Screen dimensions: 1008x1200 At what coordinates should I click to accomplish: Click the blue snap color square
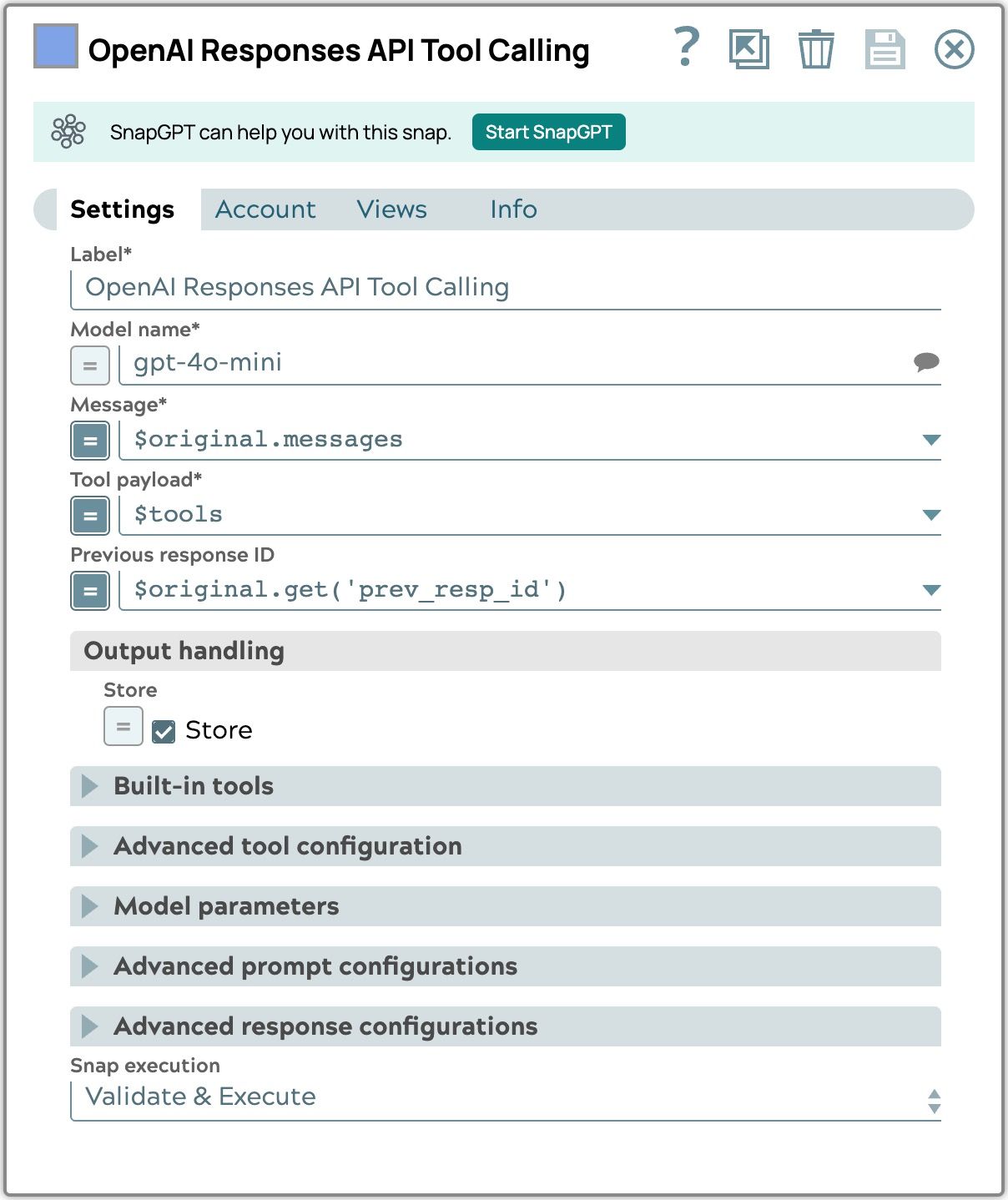[56, 46]
